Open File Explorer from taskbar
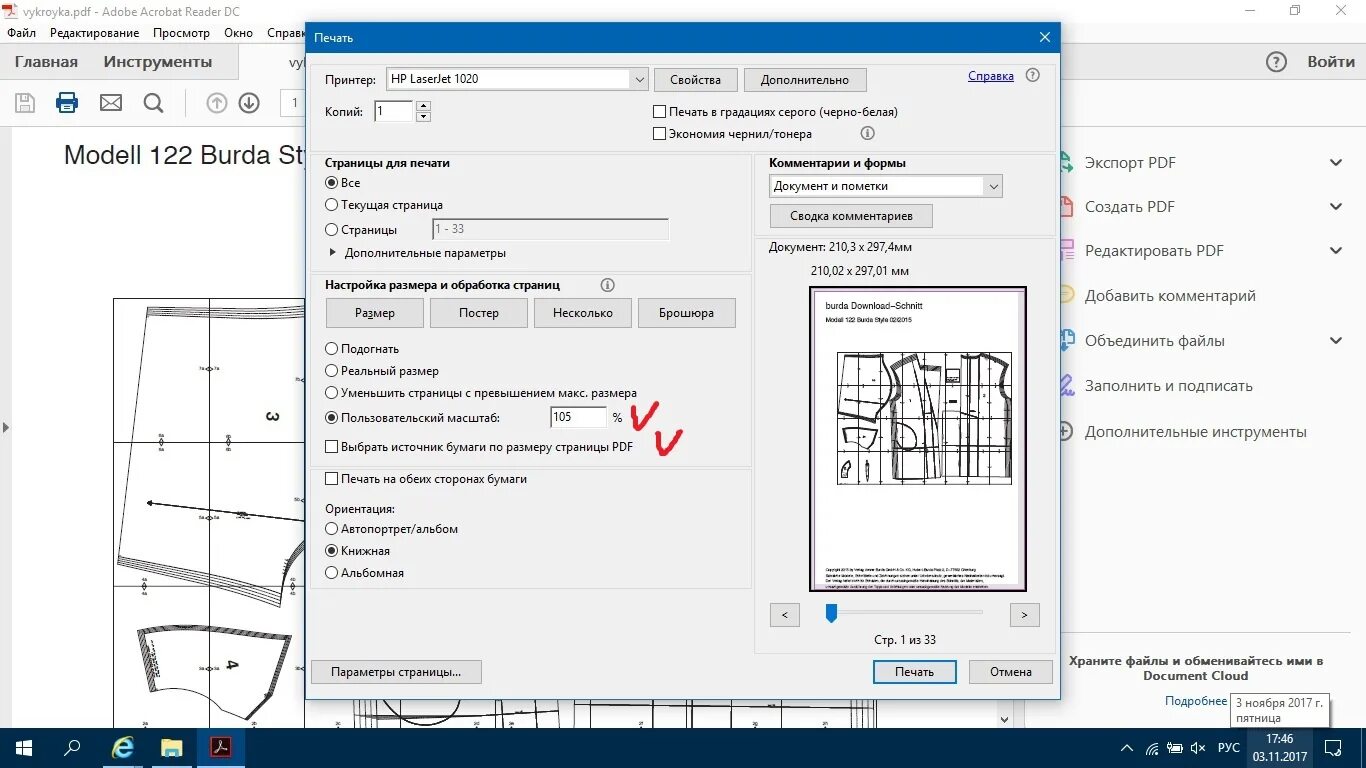The image size is (1366, 768). point(172,748)
